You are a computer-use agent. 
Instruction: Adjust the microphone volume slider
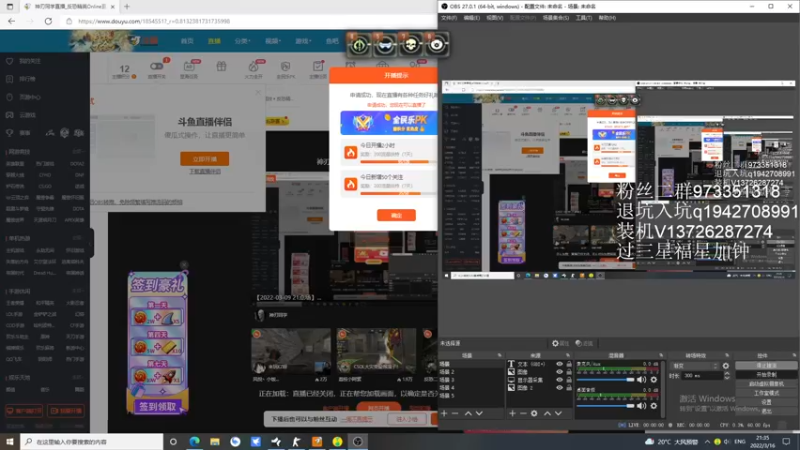tap(606, 380)
